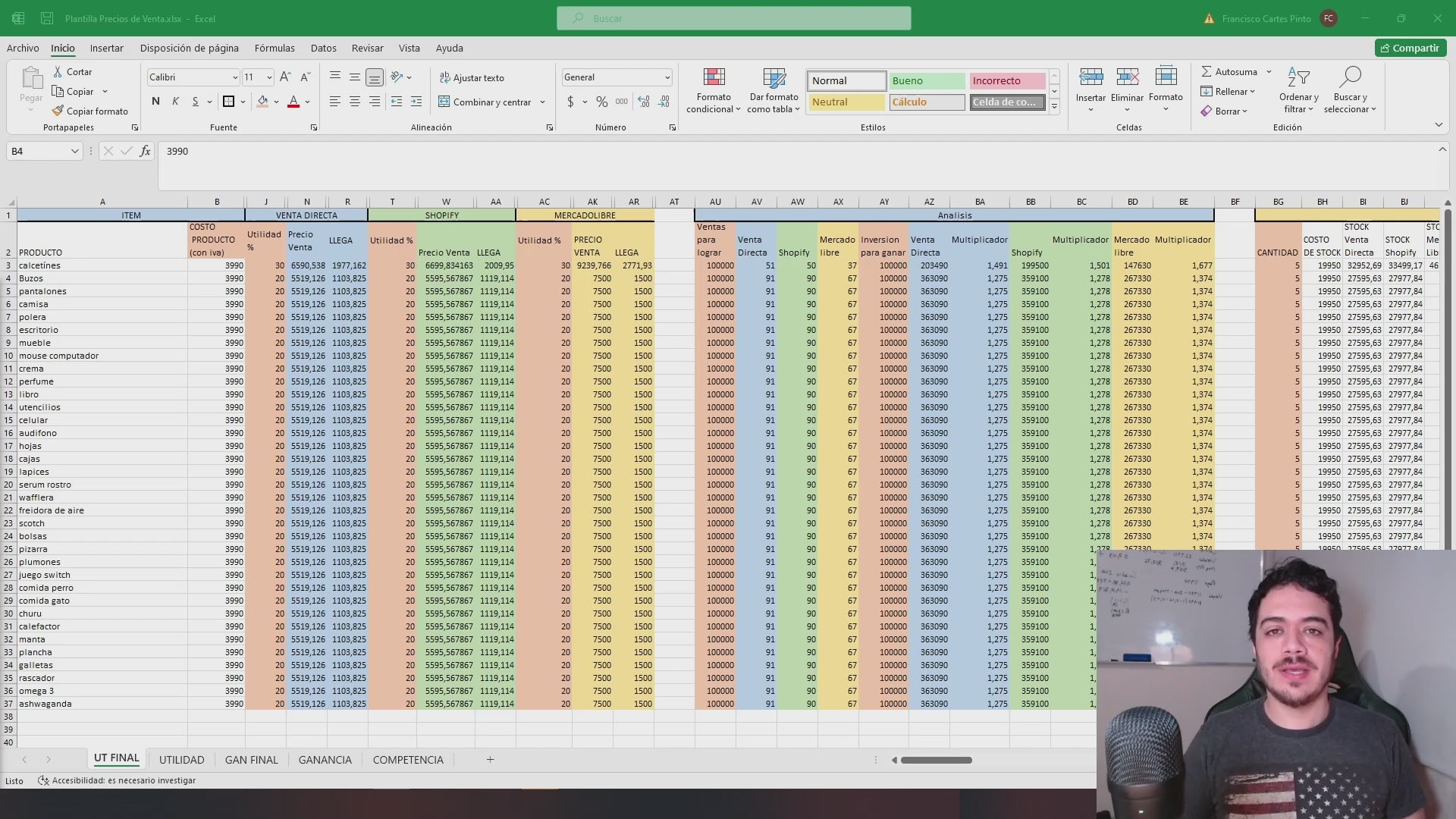The image size is (1456, 819).
Task: Click the percent style icon
Action: click(x=601, y=102)
